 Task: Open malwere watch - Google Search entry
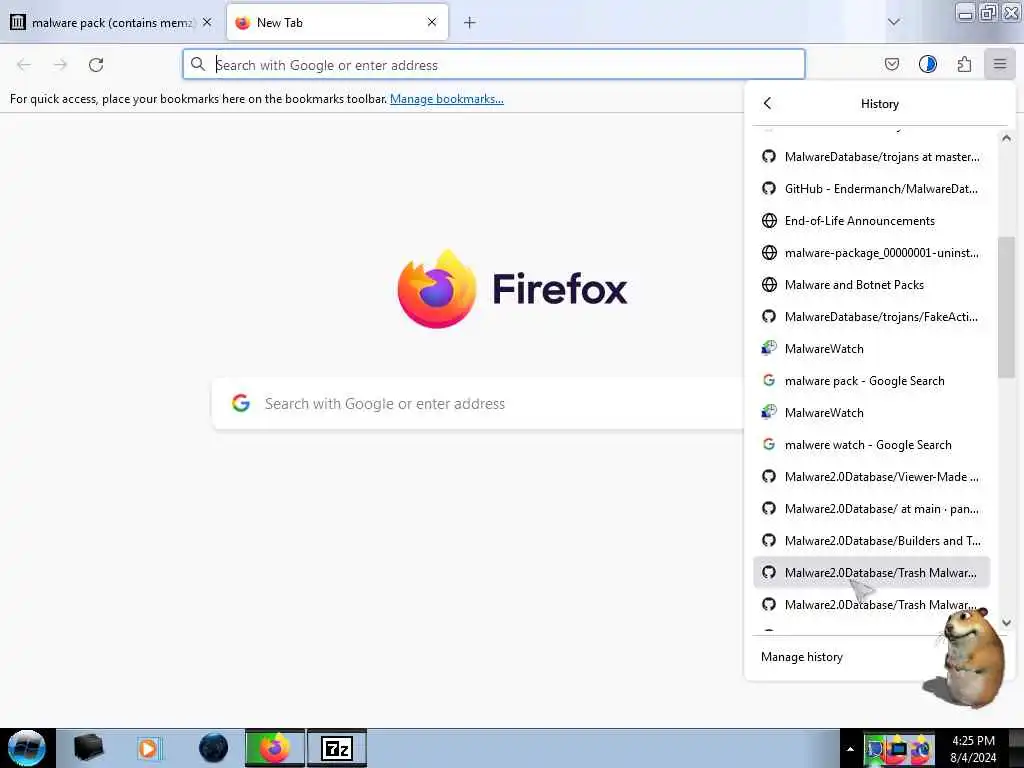point(871,445)
